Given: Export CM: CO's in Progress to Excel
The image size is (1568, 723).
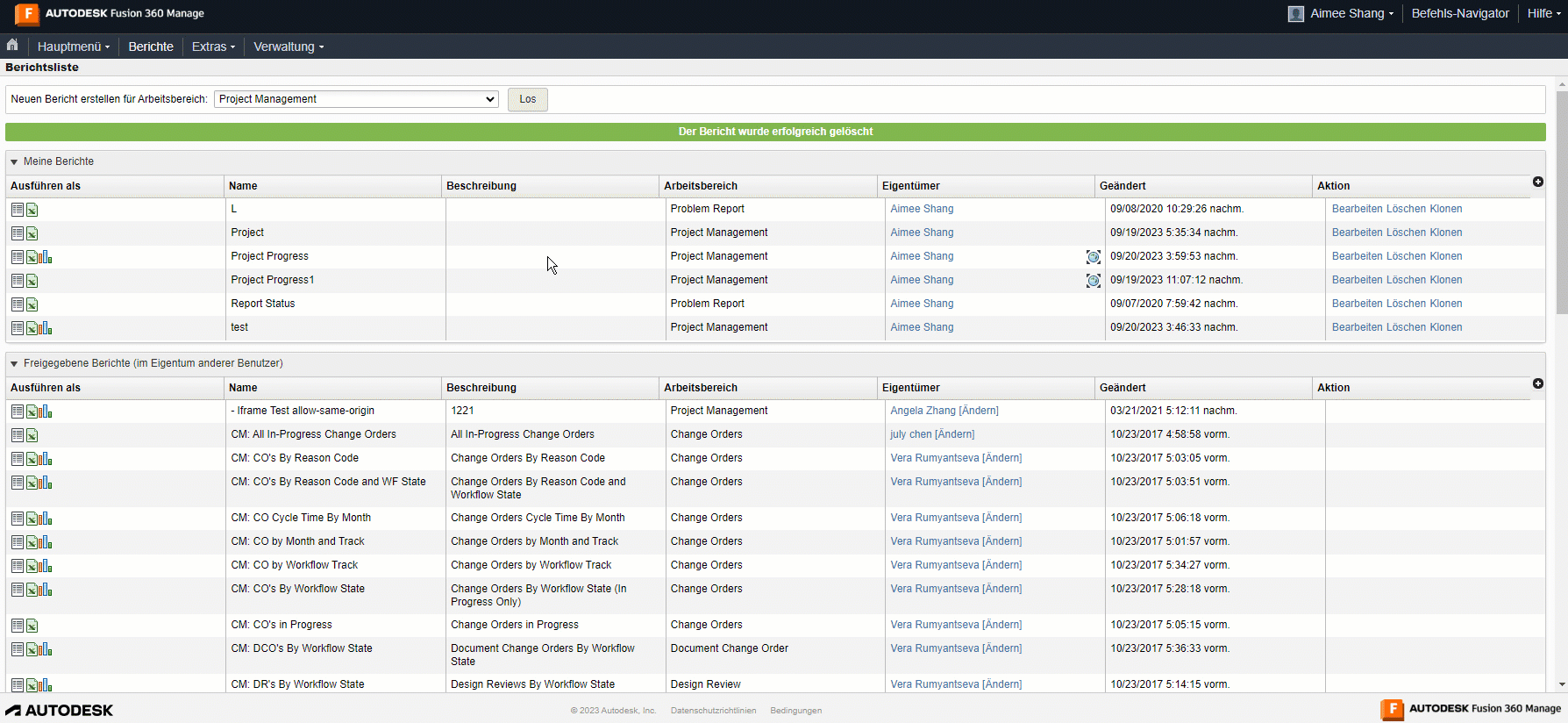Looking at the screenshot, I should (x=32, y=626).
